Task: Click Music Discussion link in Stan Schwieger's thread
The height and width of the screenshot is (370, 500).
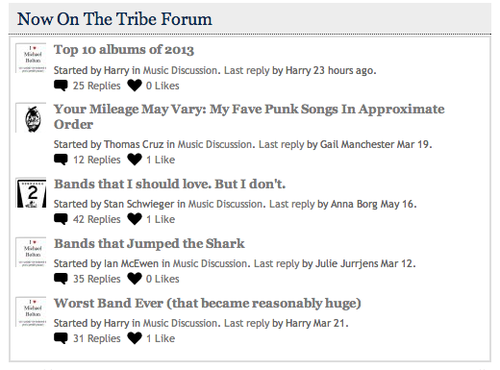Action: [x=225, y=204]
